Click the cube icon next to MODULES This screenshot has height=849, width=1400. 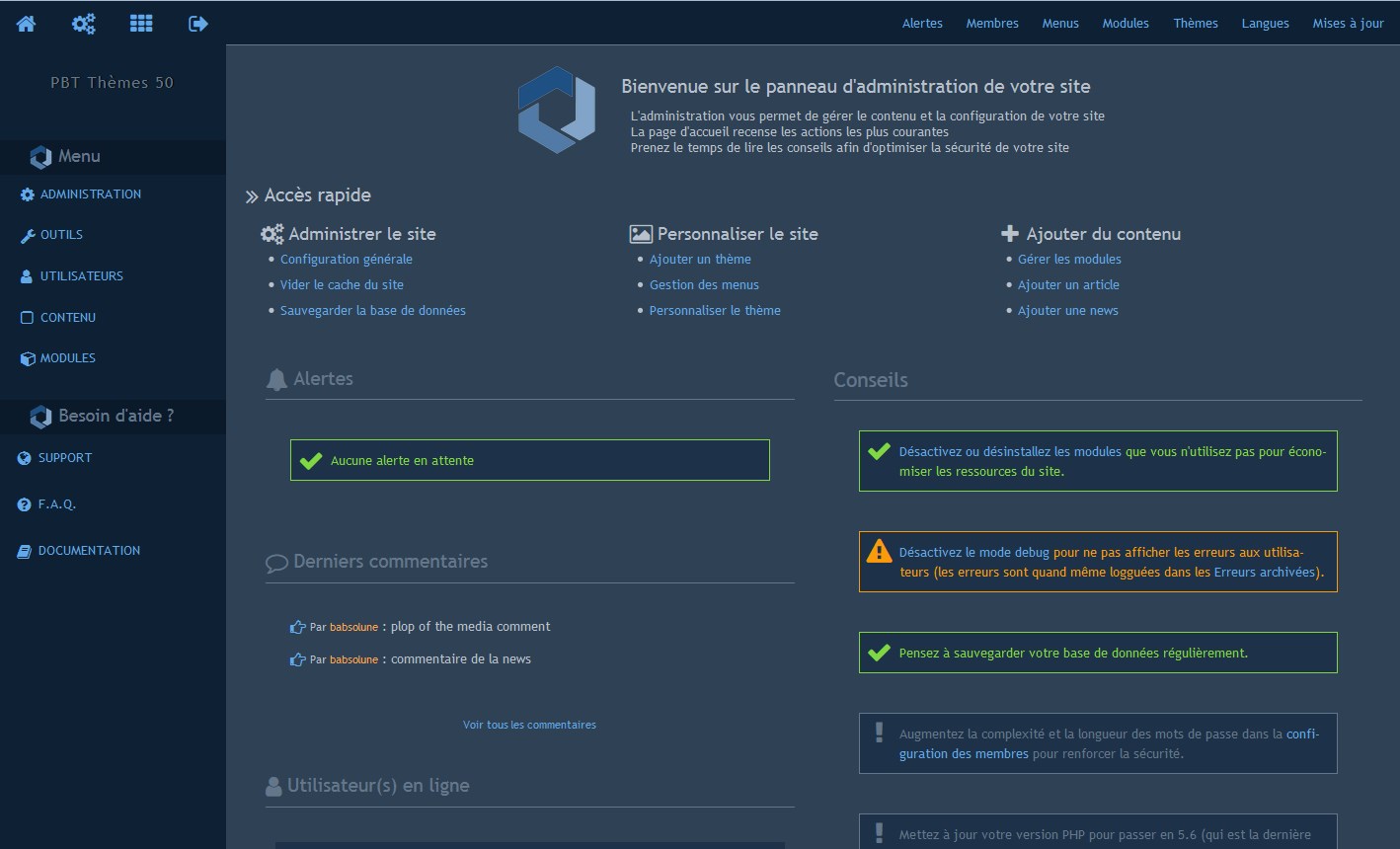(x=28, y=359)
